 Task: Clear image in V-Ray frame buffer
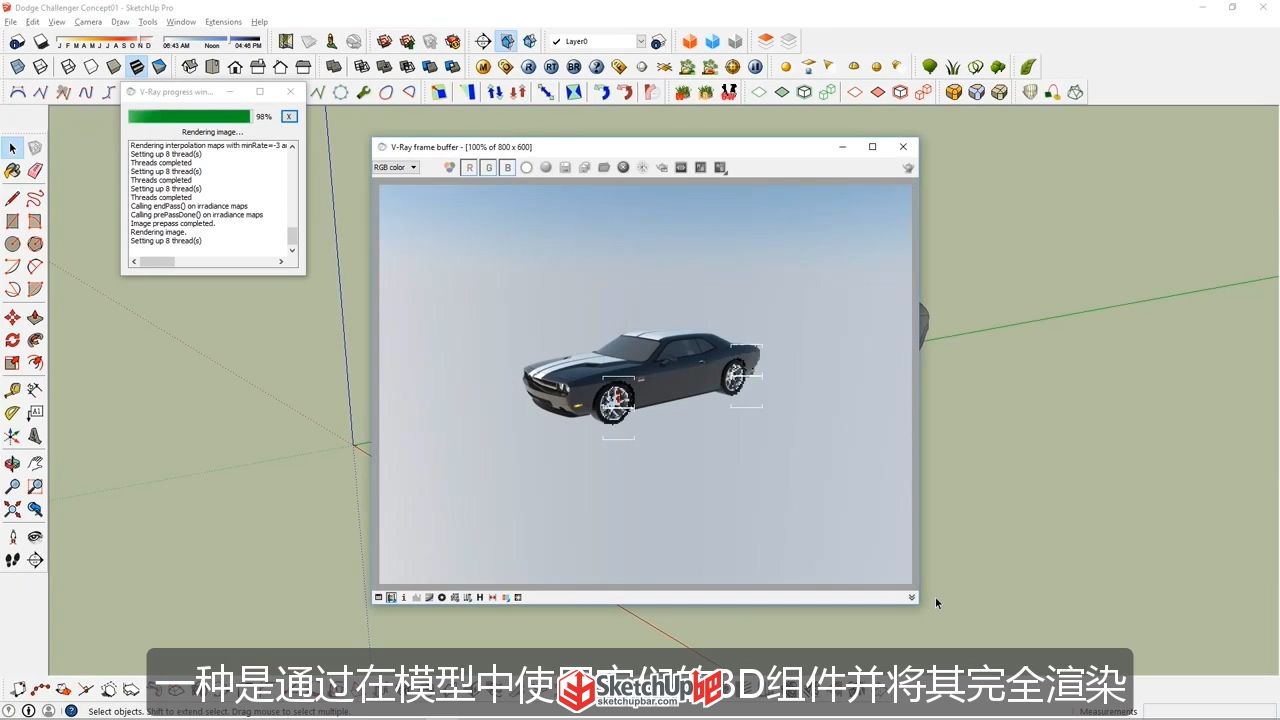tap(623, 168)
